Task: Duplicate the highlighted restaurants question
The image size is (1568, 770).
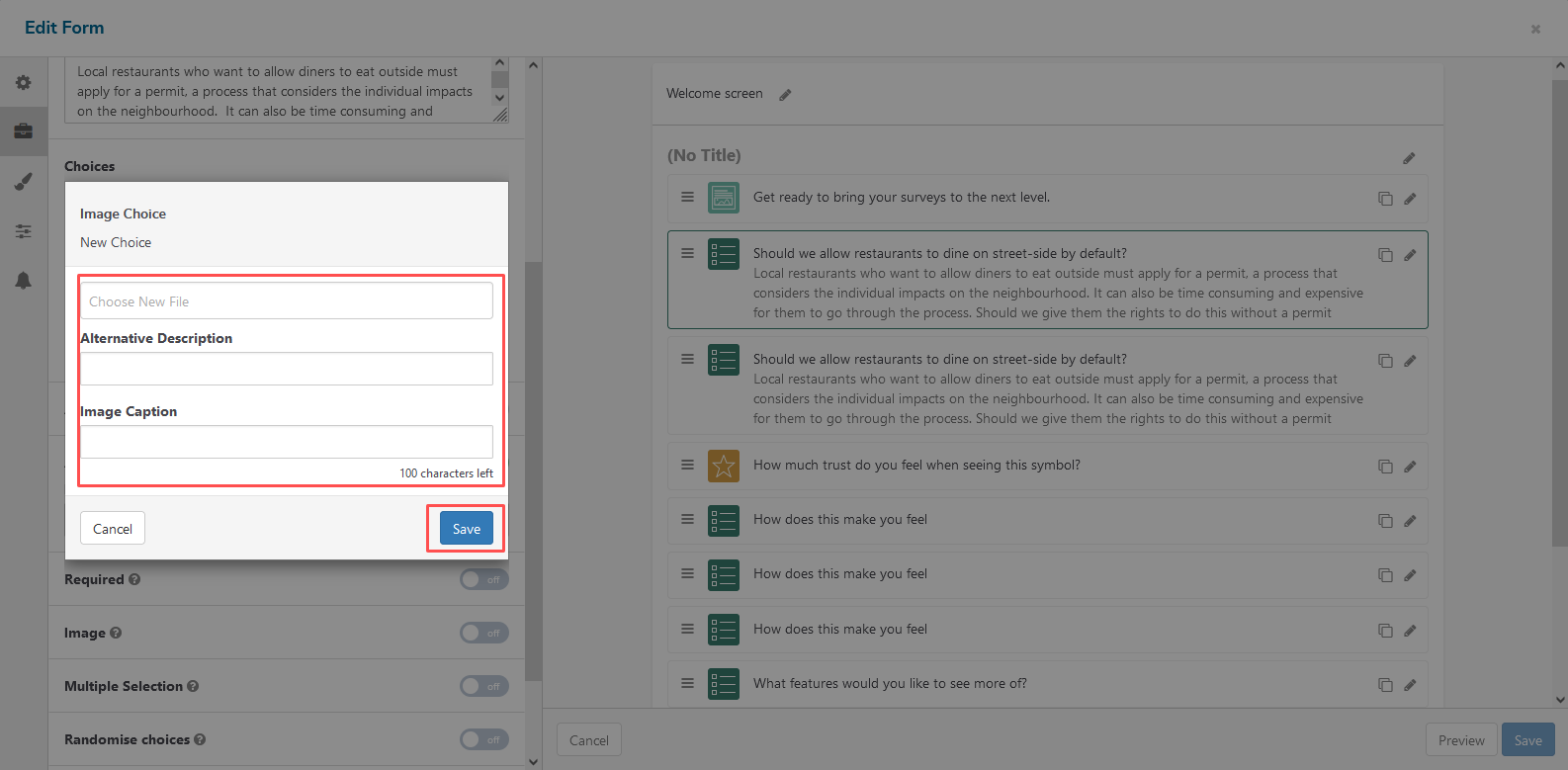Action: coord(1385,255)
